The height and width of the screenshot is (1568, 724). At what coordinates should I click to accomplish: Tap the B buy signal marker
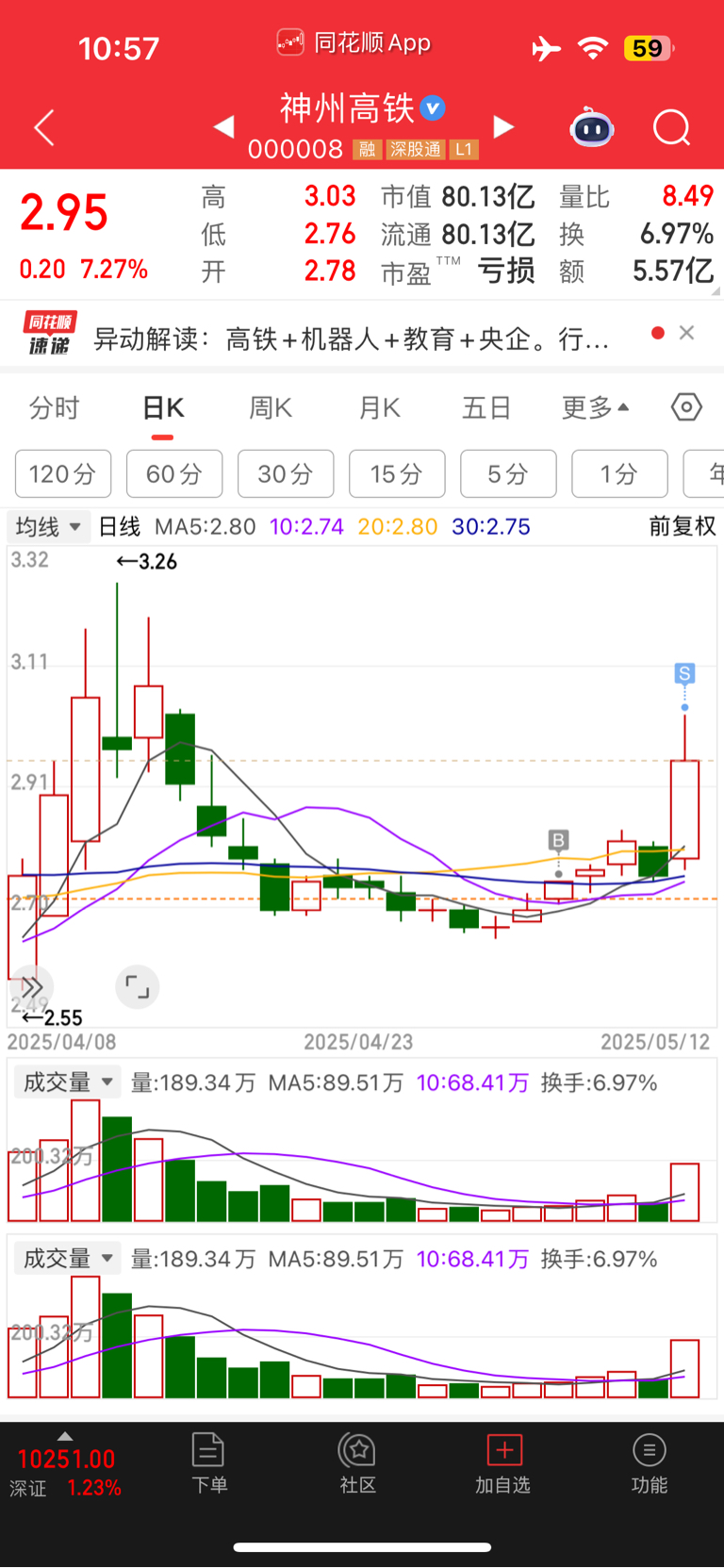click(558, 840)
